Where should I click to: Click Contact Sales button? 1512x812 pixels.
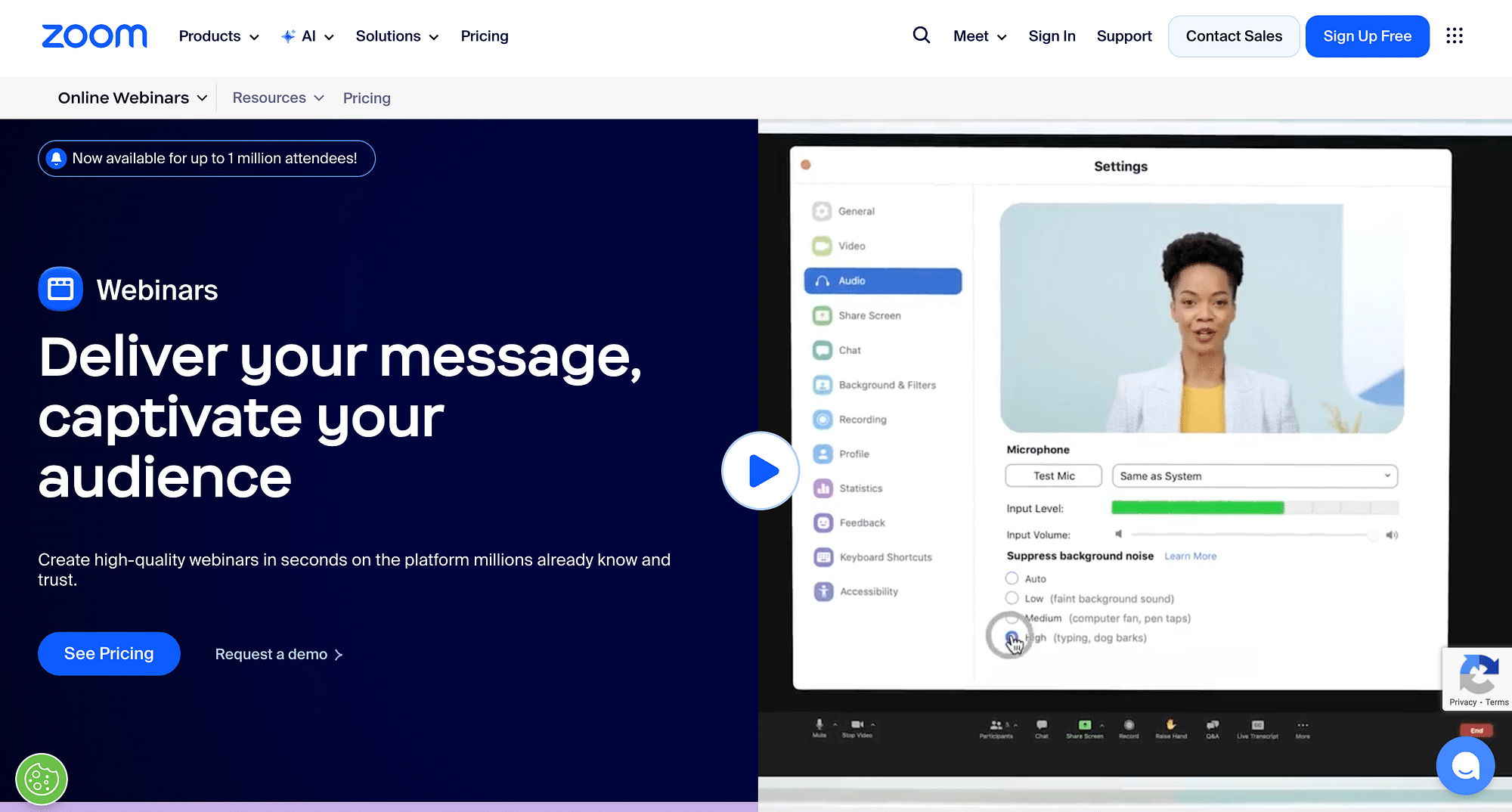click(1234, 36)
